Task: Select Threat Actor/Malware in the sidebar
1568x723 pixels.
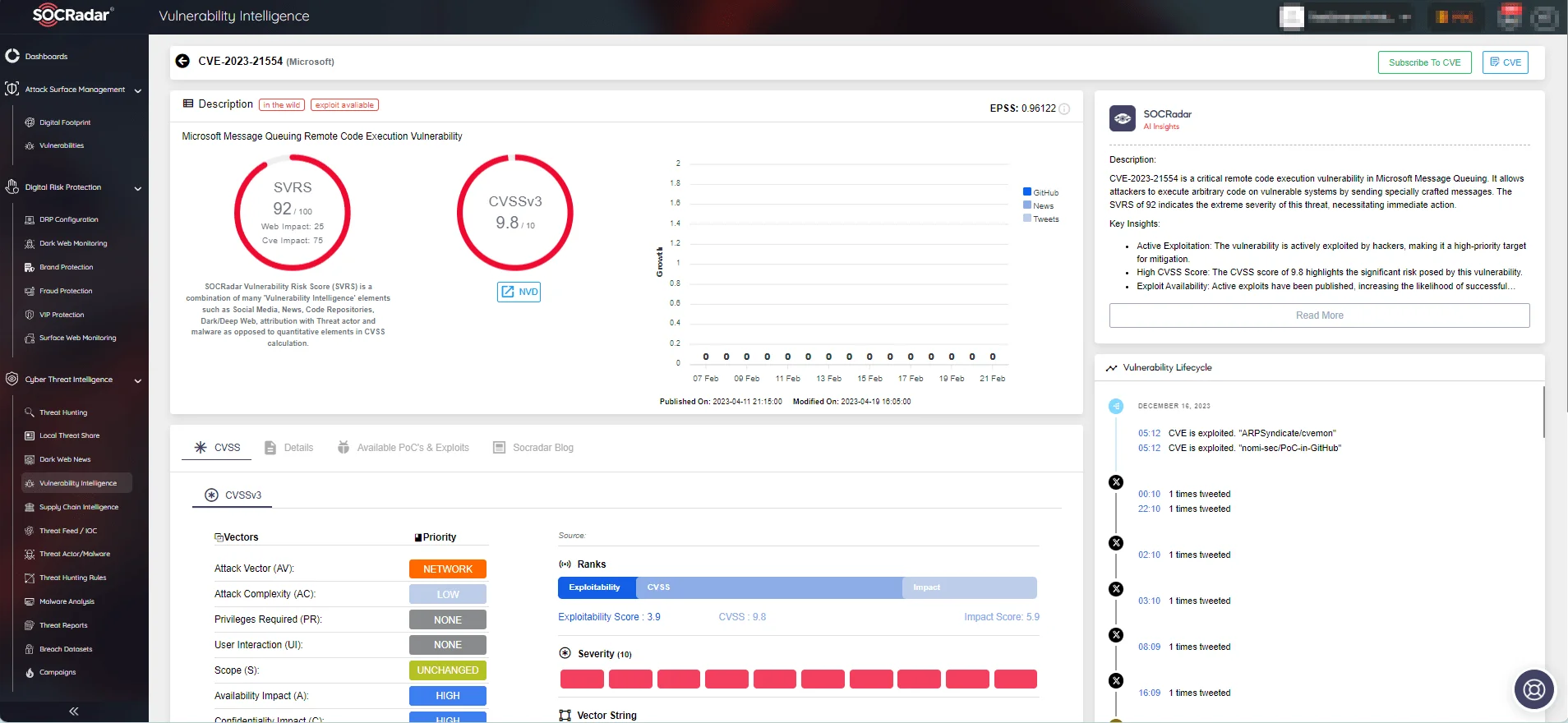Action: (x=75, y=554)
